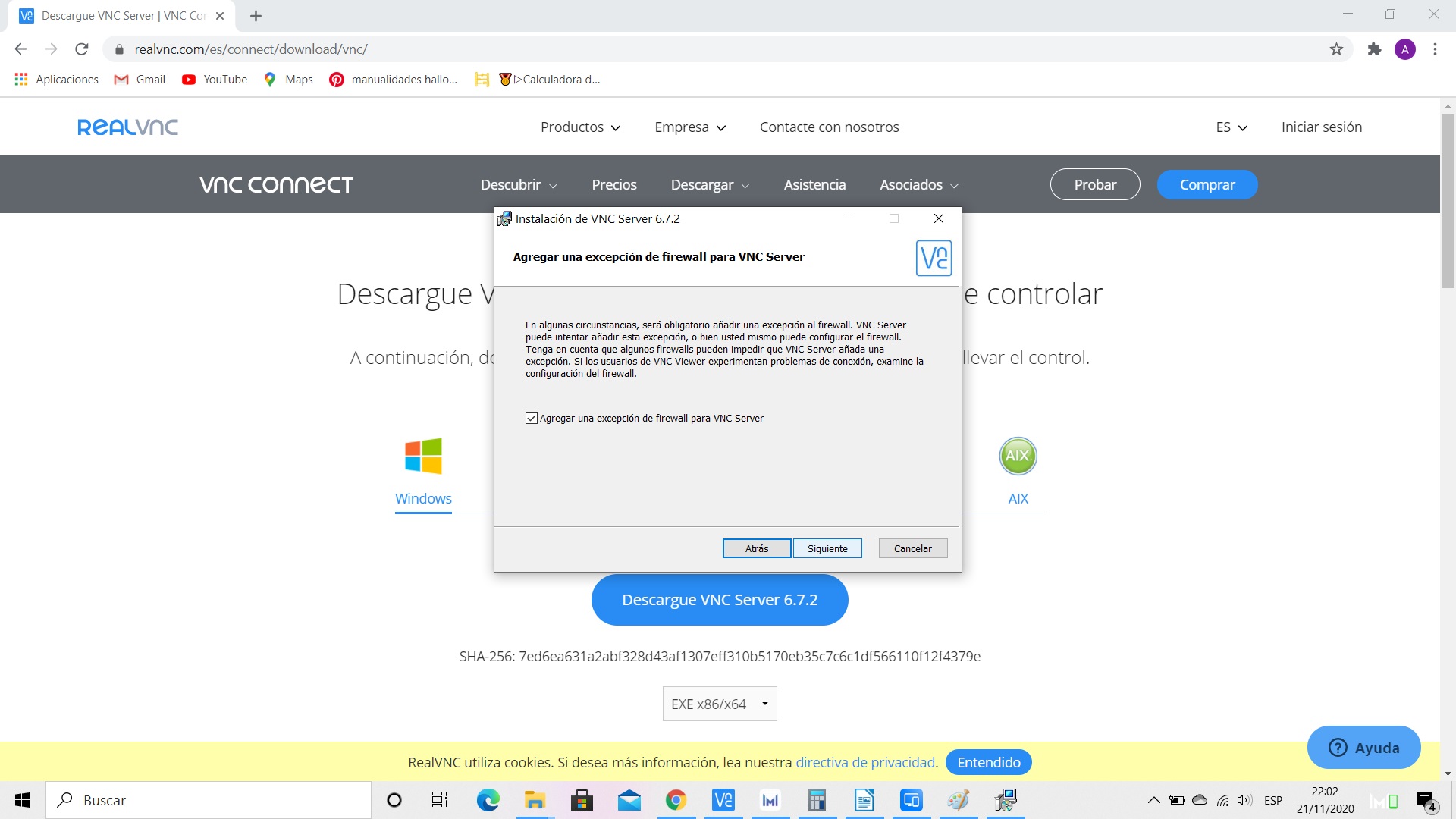
Task: Open the directiva de privacidad link
Action: tap(865, 762)
